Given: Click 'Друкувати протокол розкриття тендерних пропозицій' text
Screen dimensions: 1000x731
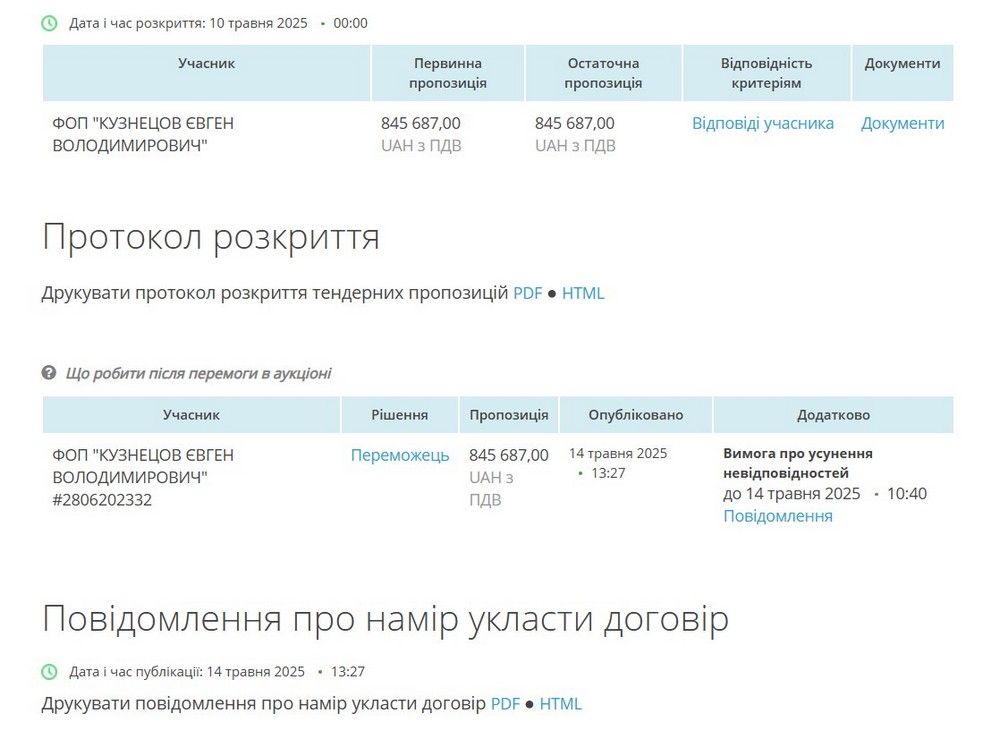Looking at the screenshot, I should (275, 293).
